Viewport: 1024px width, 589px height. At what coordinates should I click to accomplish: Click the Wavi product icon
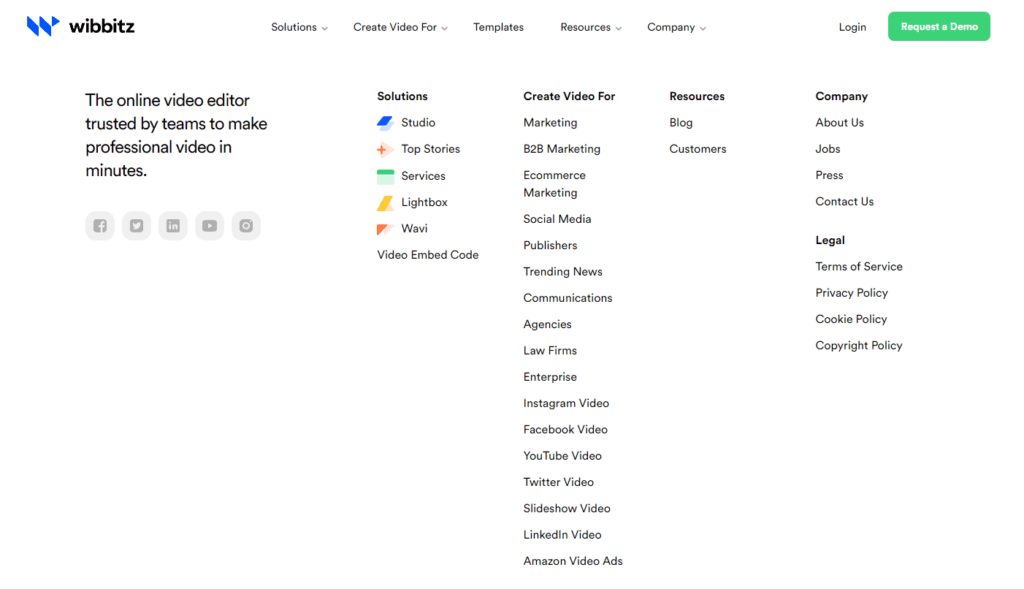pos(385,229)
